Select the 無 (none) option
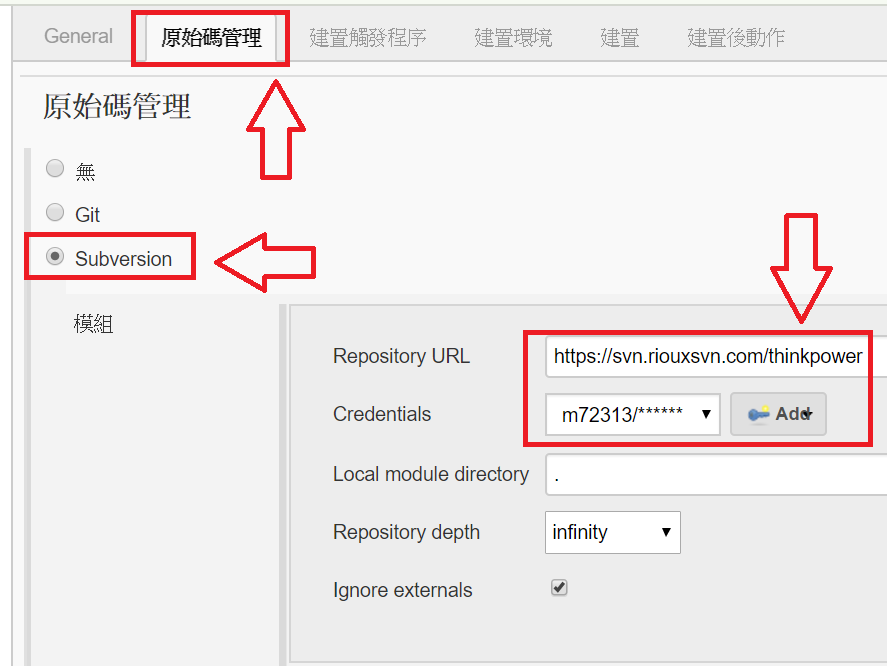Image resolution: width=887 pixels, height=666 pixels. (x=55, y=167)
